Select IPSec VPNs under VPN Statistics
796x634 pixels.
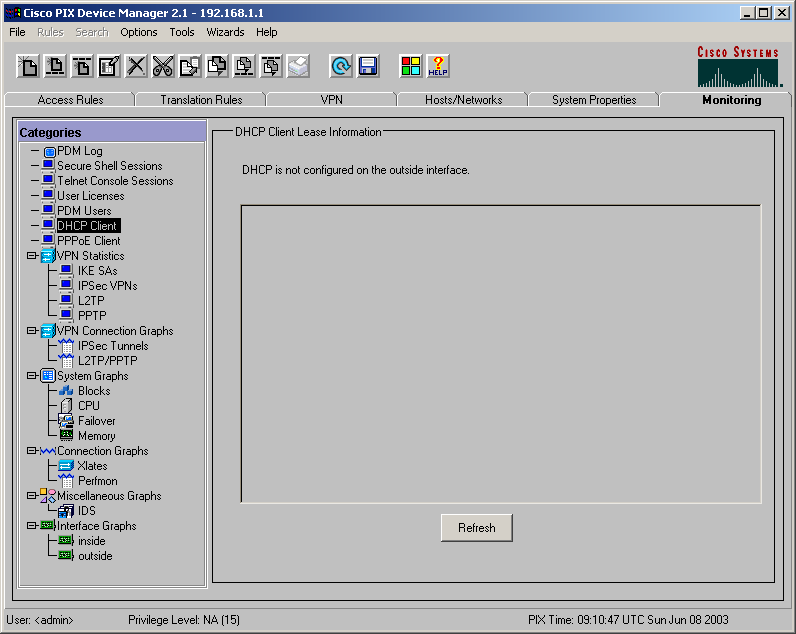coord(108,286)
